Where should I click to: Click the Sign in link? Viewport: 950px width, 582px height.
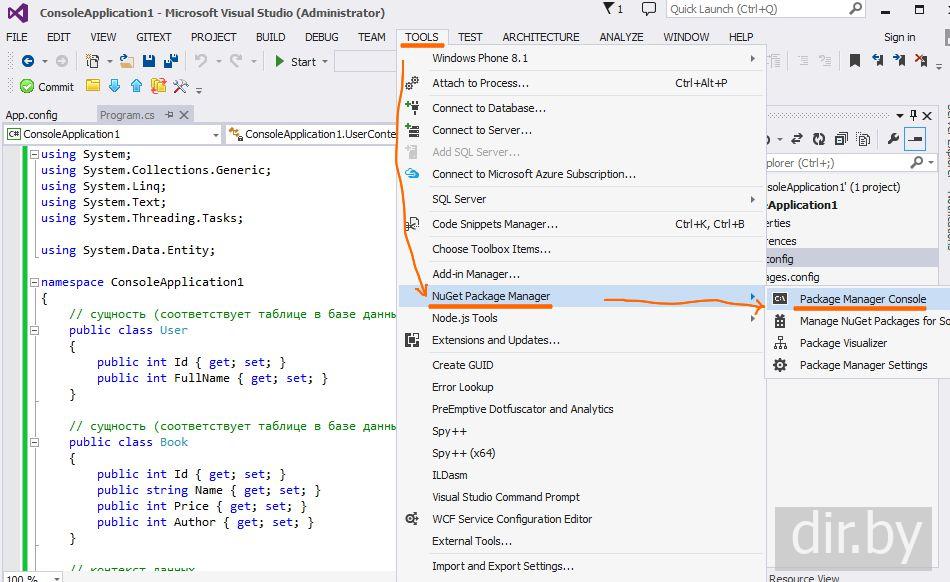899,37
